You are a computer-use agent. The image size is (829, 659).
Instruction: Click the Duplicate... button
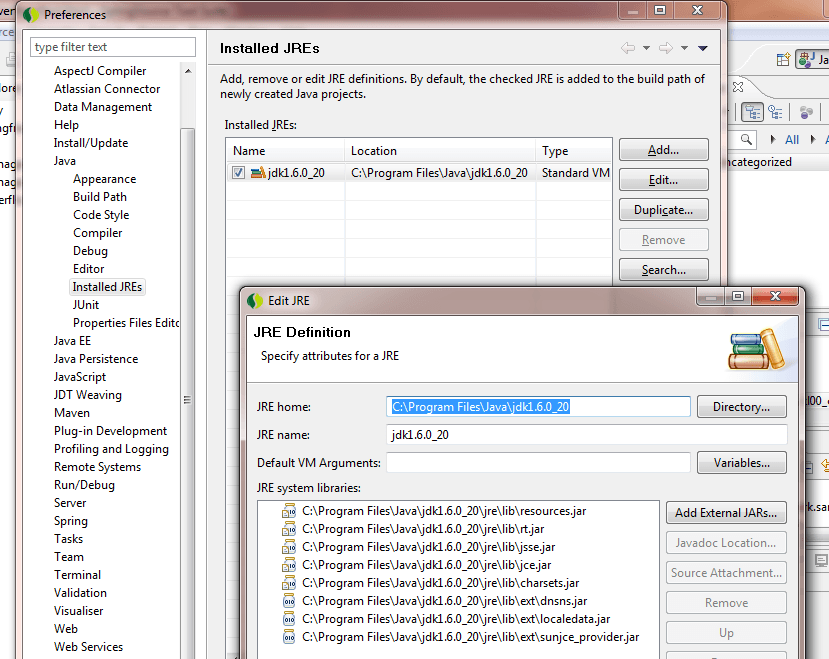tap(663, 210)
